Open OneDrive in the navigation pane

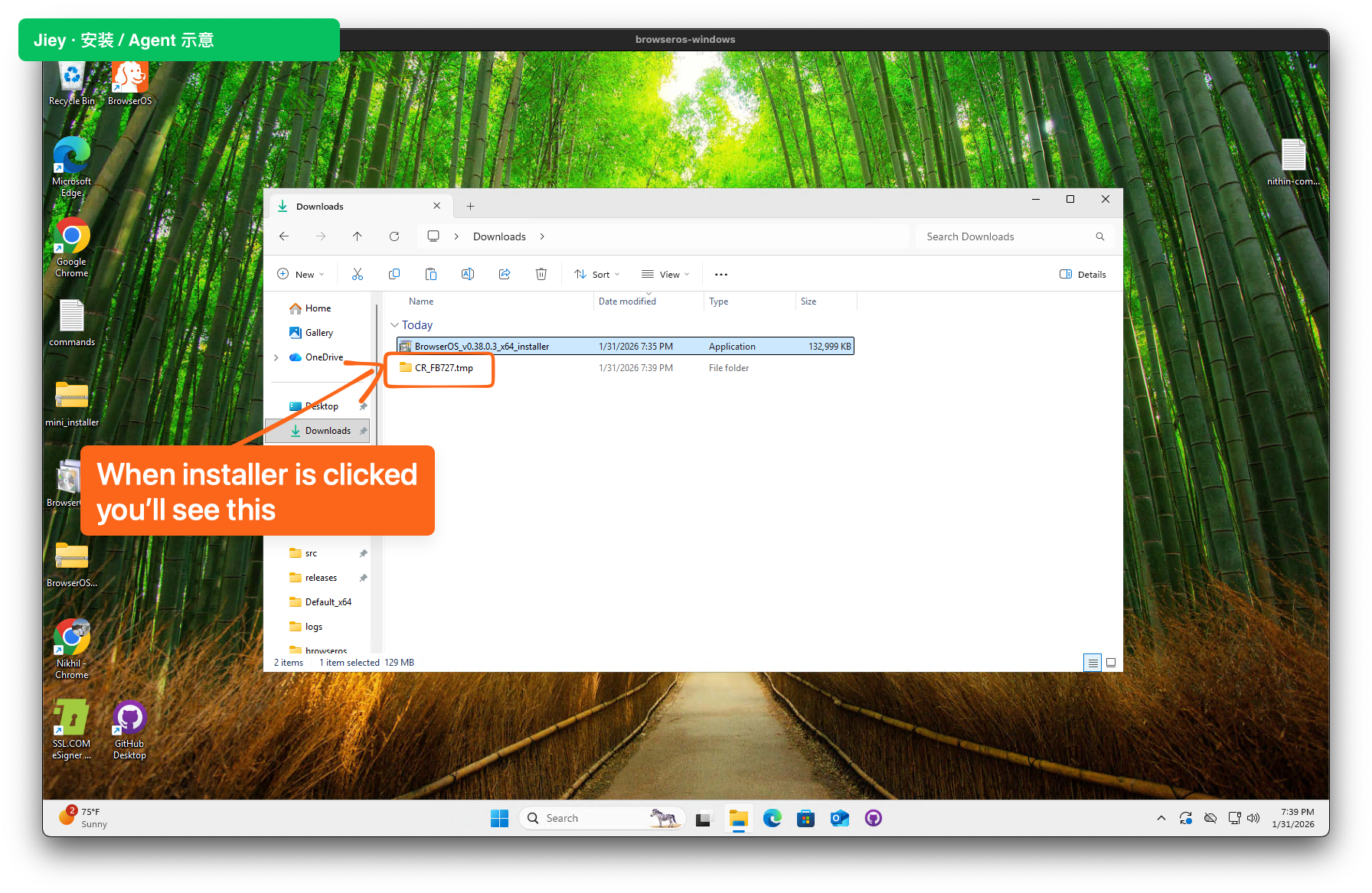pyautogui.click(x=316, y=357)
